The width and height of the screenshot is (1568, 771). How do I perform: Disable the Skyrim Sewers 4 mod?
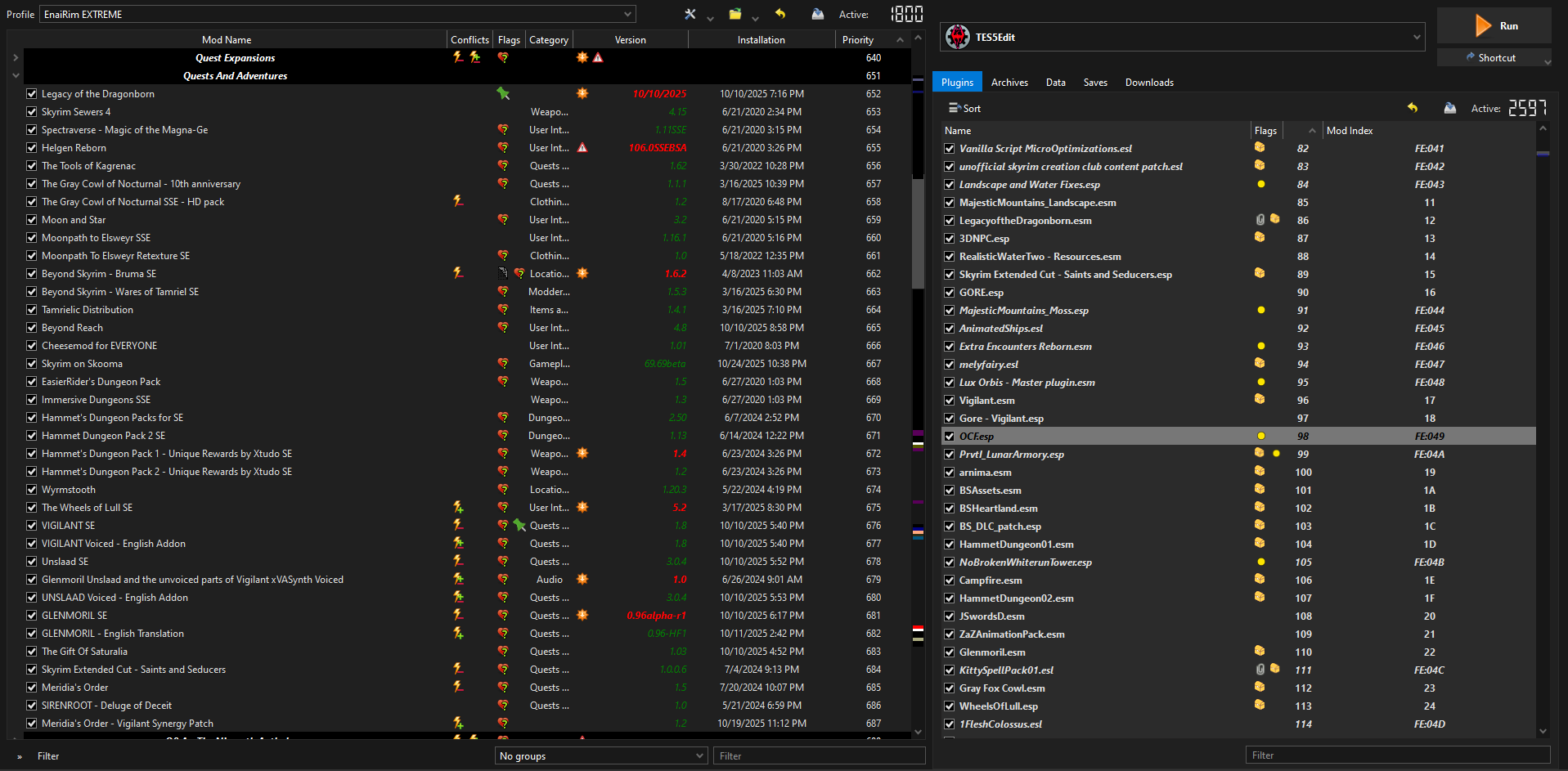[32, 112]
